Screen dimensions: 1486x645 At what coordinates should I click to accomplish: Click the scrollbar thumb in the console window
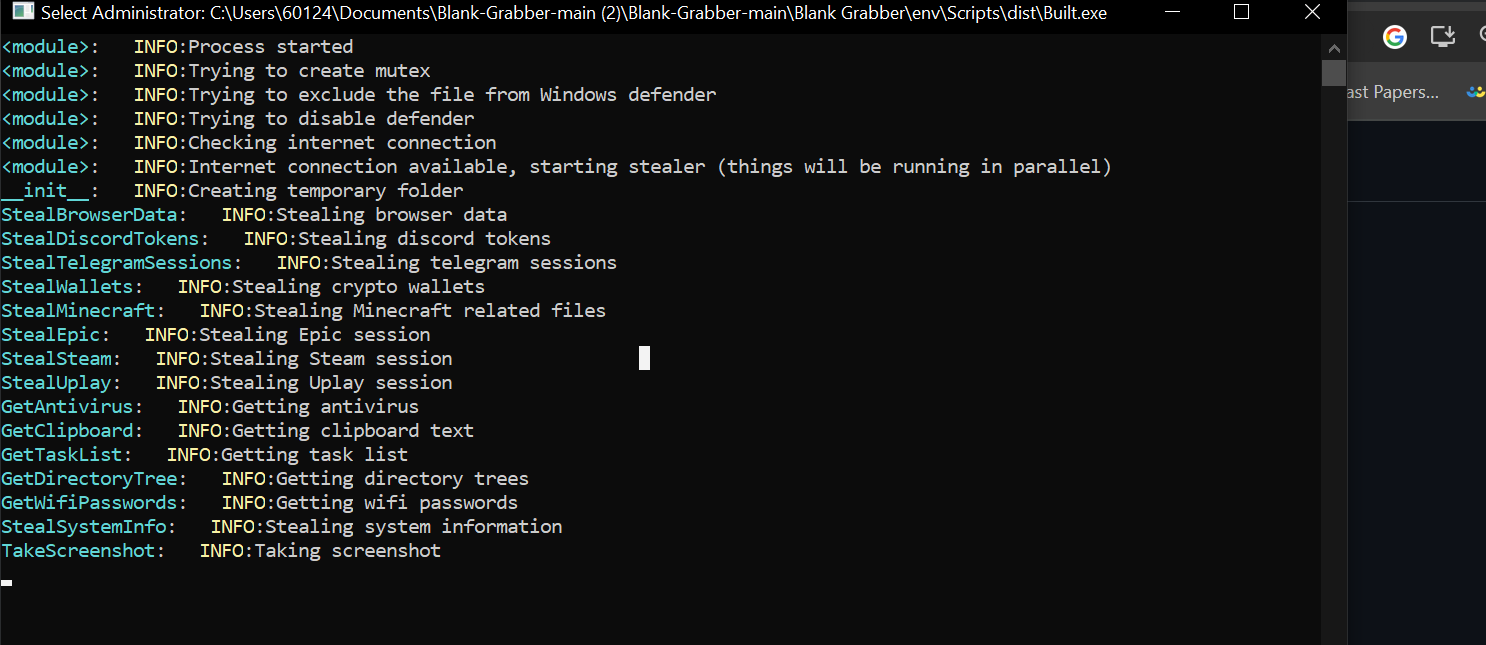(x=1333, y=73)
